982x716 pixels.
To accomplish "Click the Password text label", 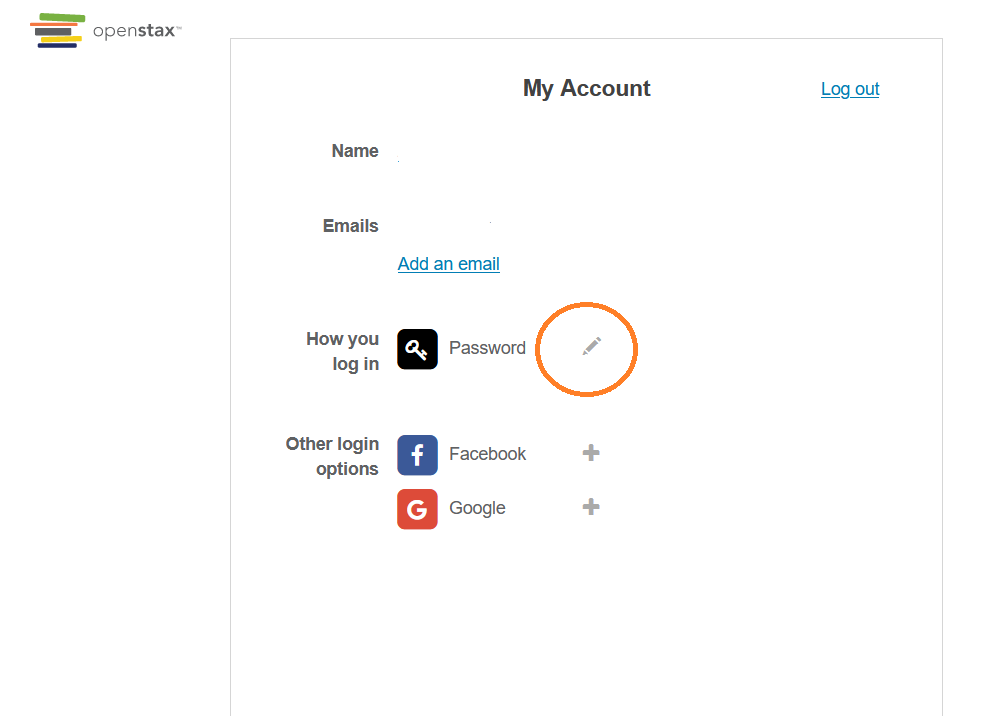I will tap(487, 348).
